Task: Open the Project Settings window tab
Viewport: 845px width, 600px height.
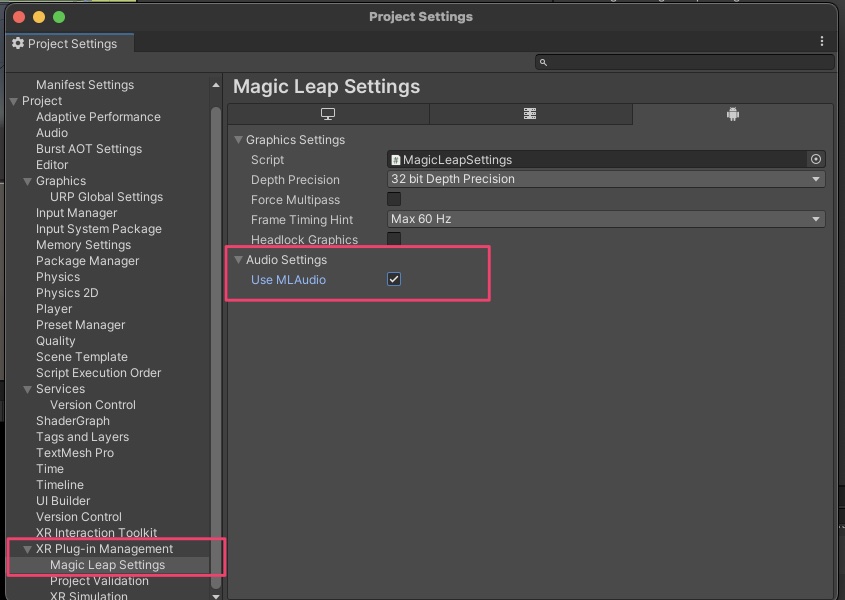Action: (x=70, y=44)
